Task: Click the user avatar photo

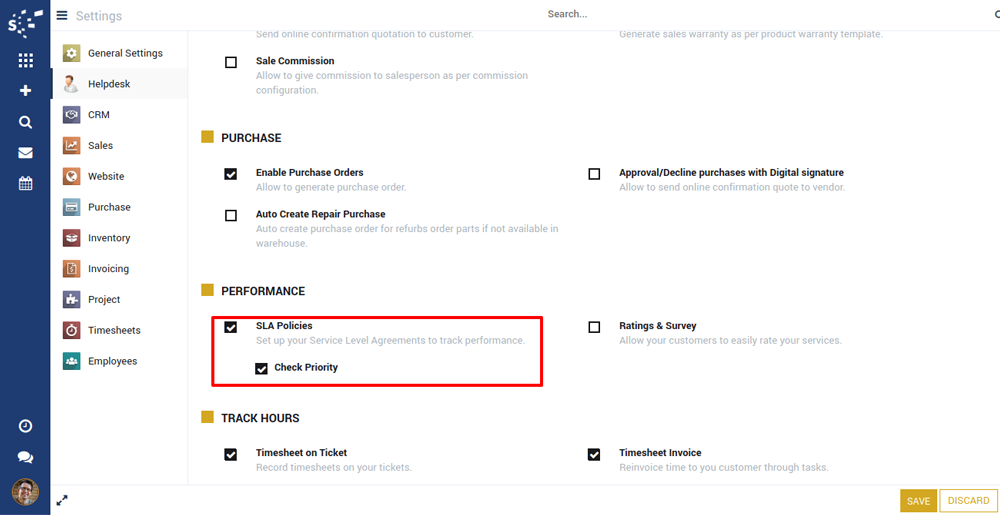Action: 25,491
